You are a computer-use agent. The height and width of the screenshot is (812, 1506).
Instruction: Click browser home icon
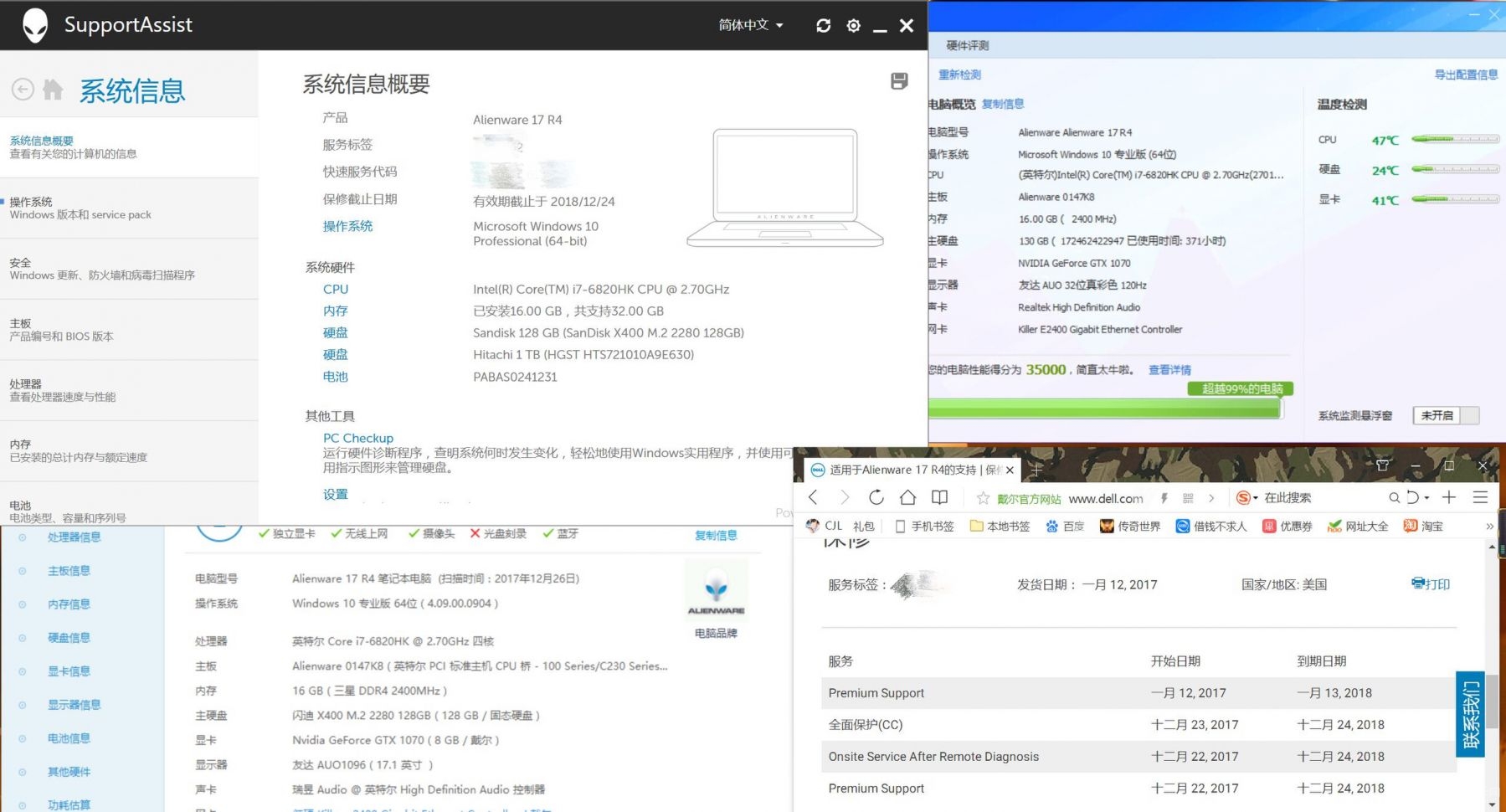(x=907, y=497)
